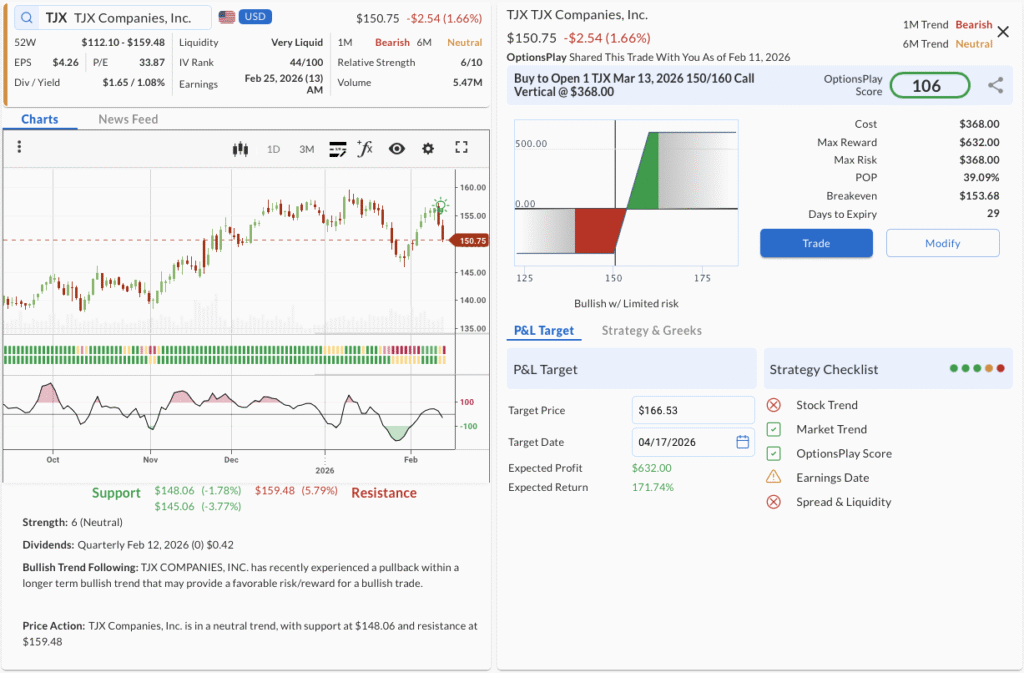
Task: Open the calendar picker for Target Date
Action: 742,442
